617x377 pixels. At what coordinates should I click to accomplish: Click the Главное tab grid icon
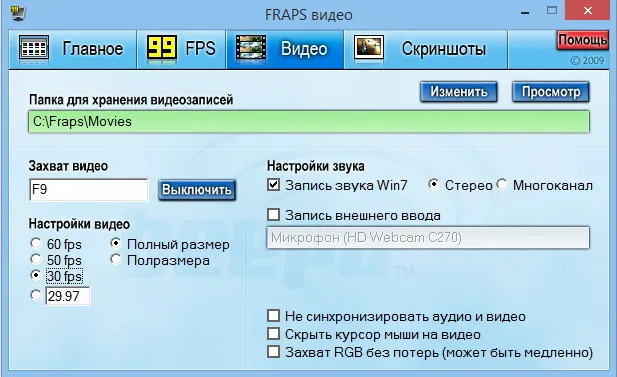34,48
